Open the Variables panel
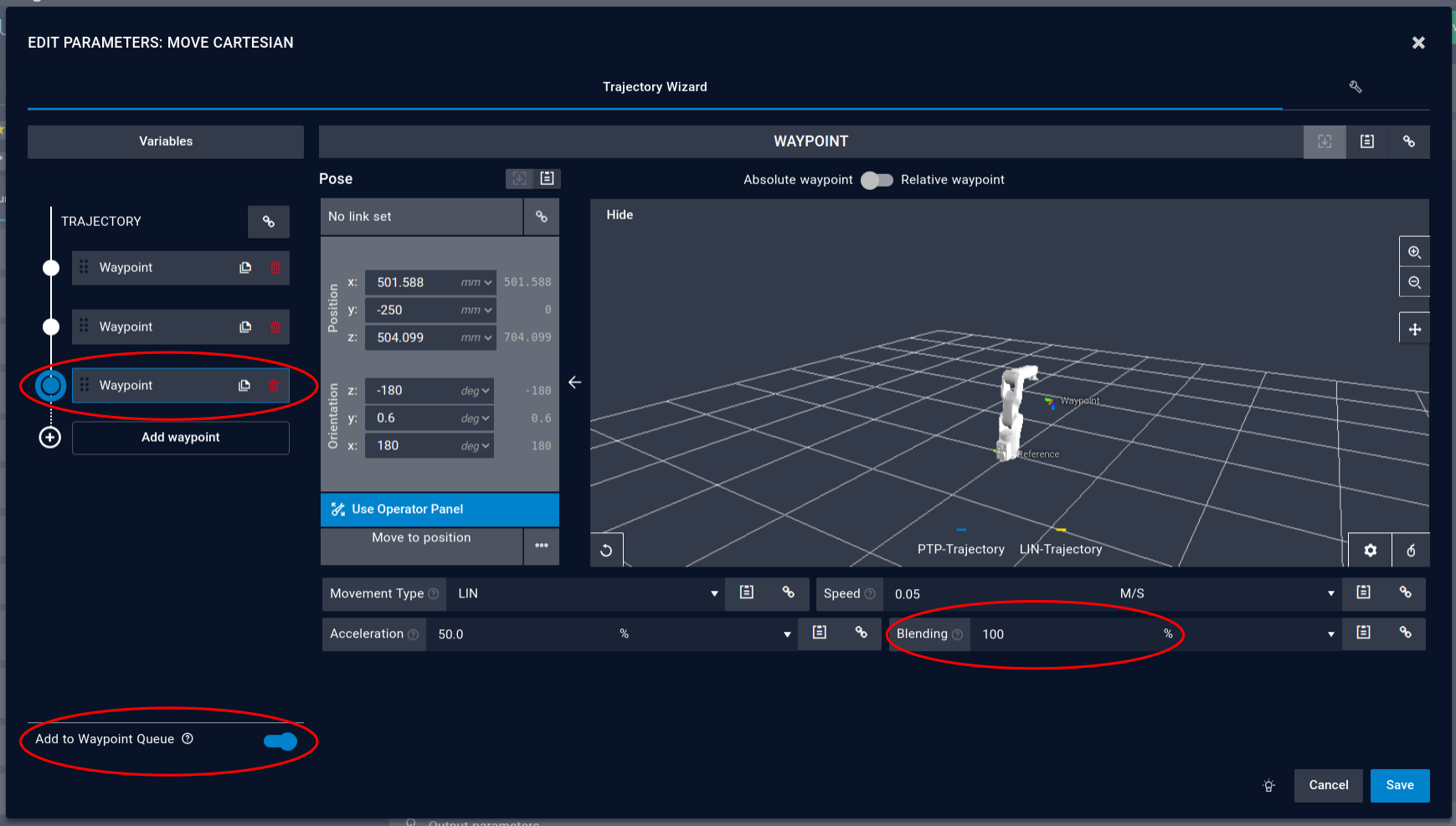 pyautogui.click(x=166, y=141)
